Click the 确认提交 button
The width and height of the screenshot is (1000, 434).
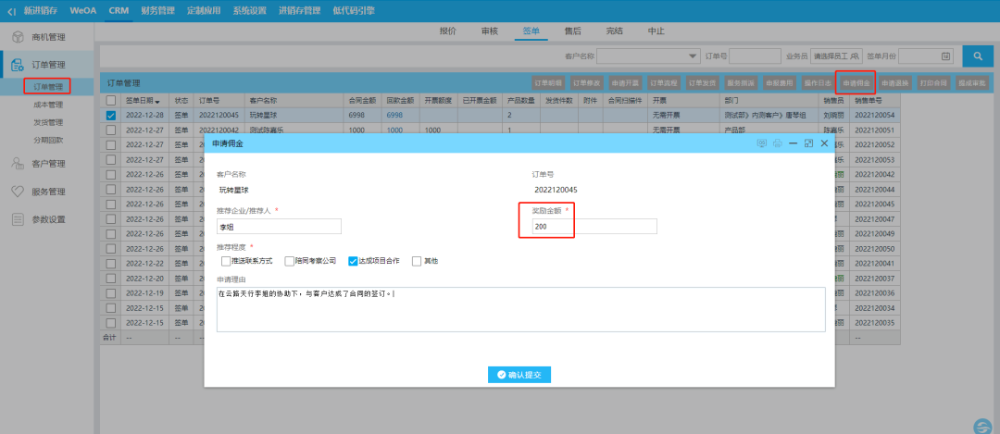coord(519,375)
